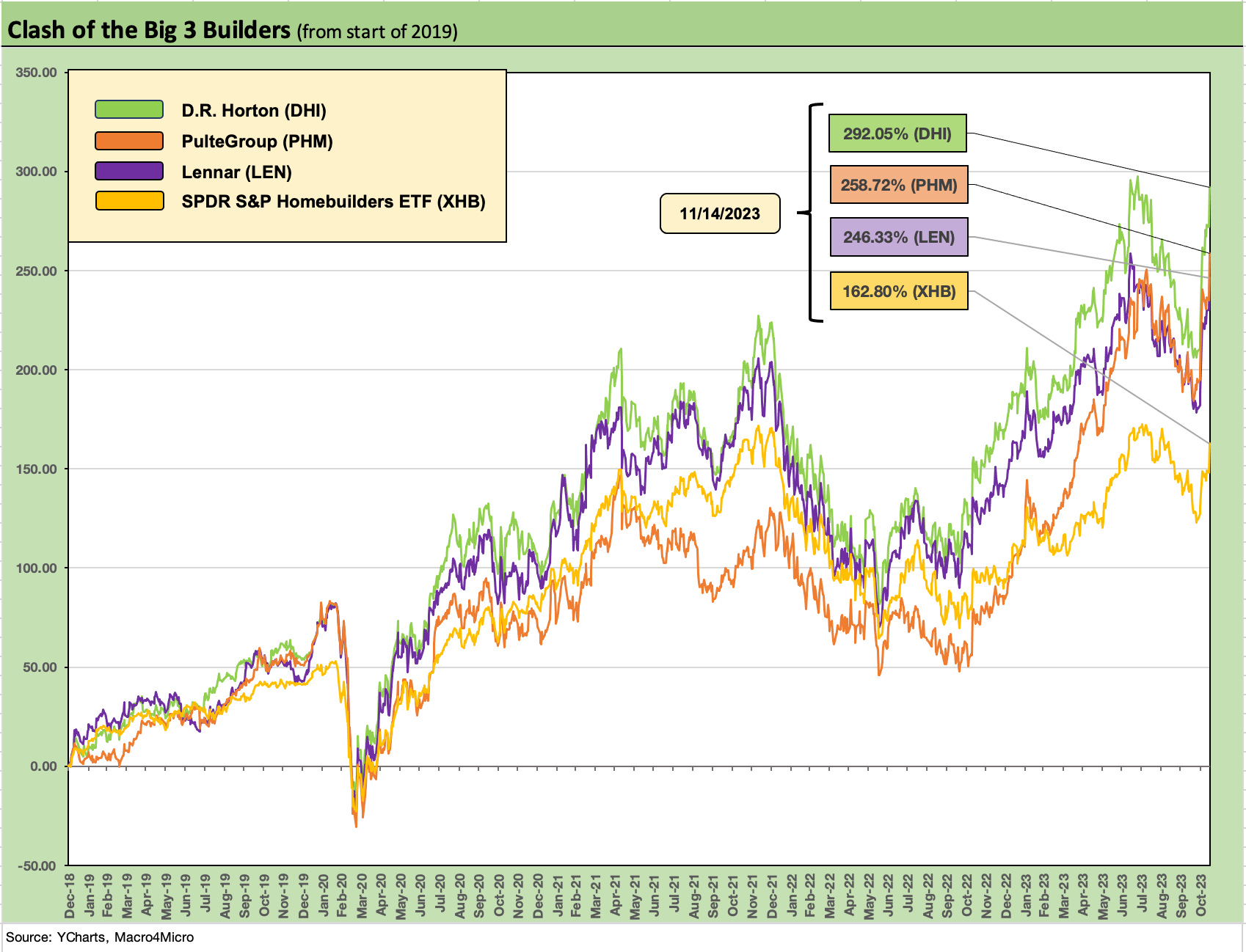Select the 11/14/2023 date box
Viewport: 1246px width, 952px height.
[720, 213]
